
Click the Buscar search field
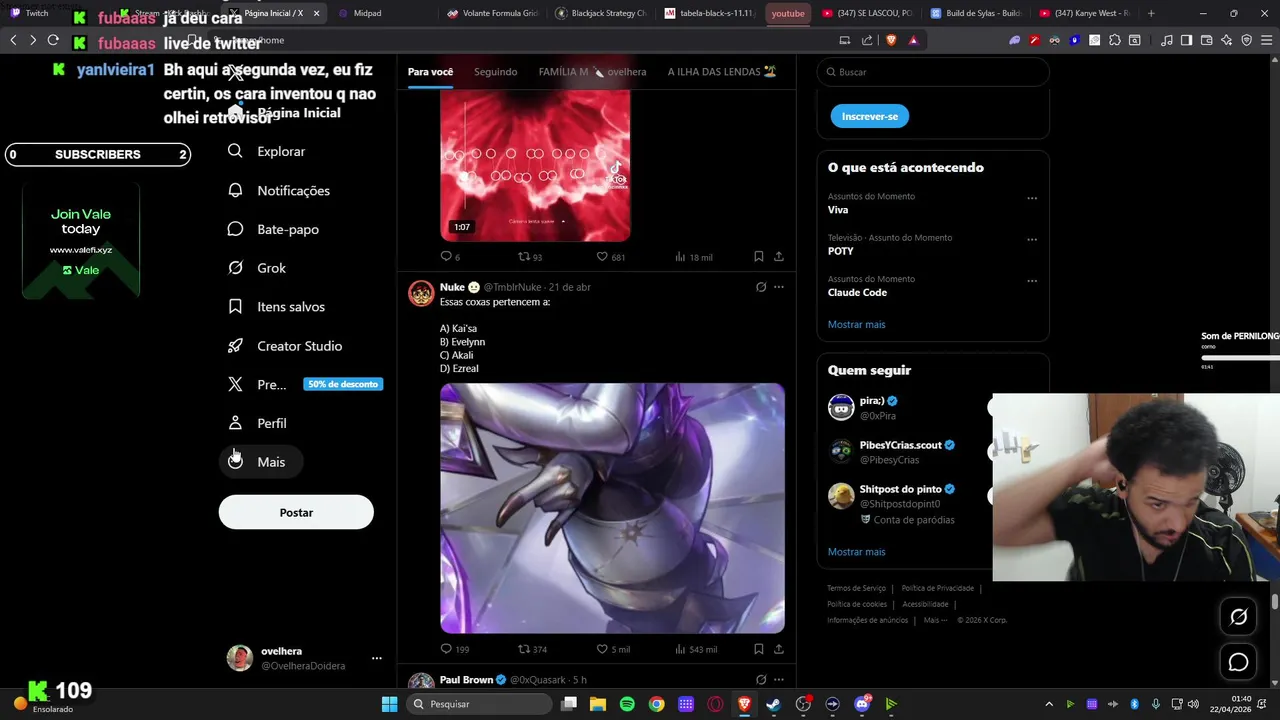(933, 72)
